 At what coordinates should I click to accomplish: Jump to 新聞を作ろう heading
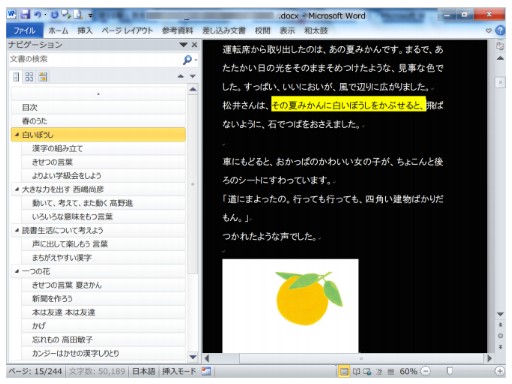(103, 299)
